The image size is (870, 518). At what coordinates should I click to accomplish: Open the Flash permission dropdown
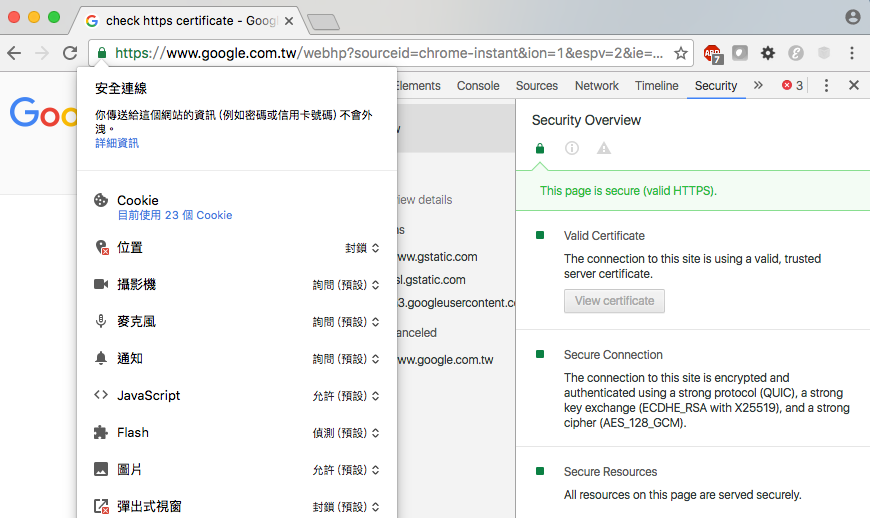[346, 433]
